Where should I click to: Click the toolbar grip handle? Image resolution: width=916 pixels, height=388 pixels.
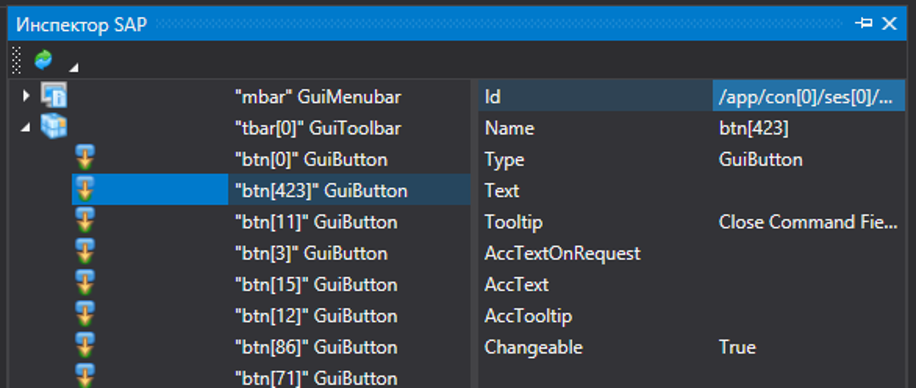[17, 59]
